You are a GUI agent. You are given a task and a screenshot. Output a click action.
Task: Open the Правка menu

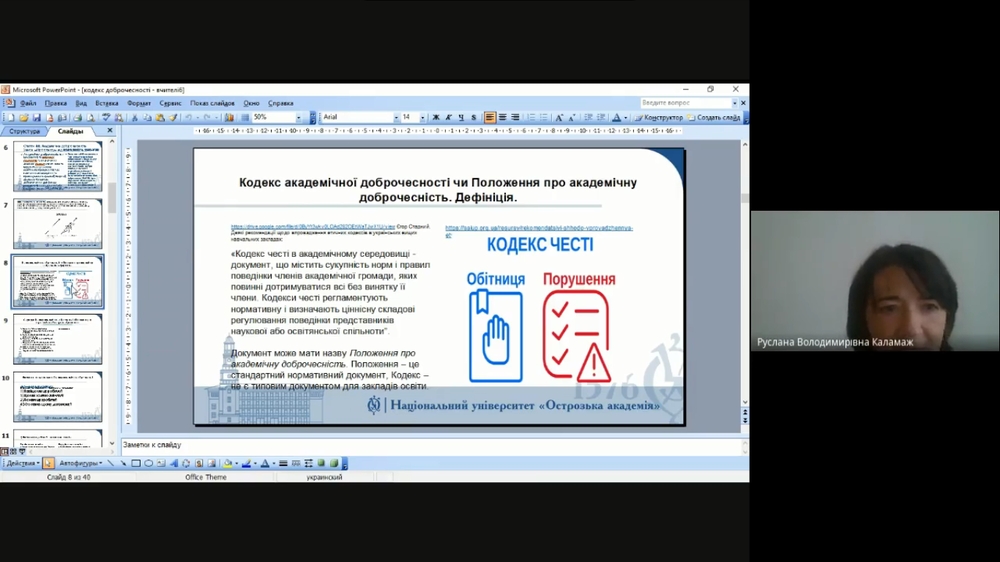click(55, 103)
